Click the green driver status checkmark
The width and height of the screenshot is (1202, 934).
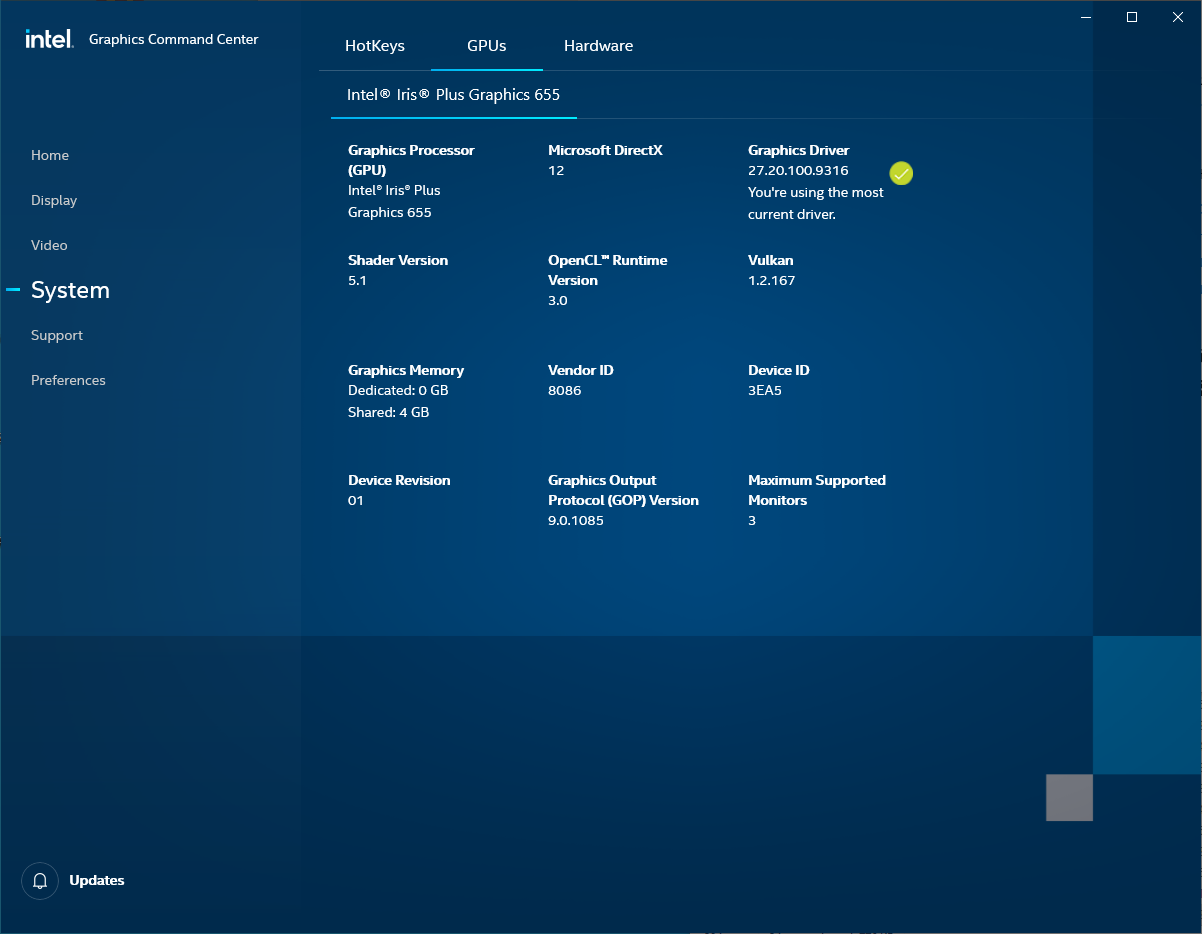pyautogui.click(x=901, y=174)
